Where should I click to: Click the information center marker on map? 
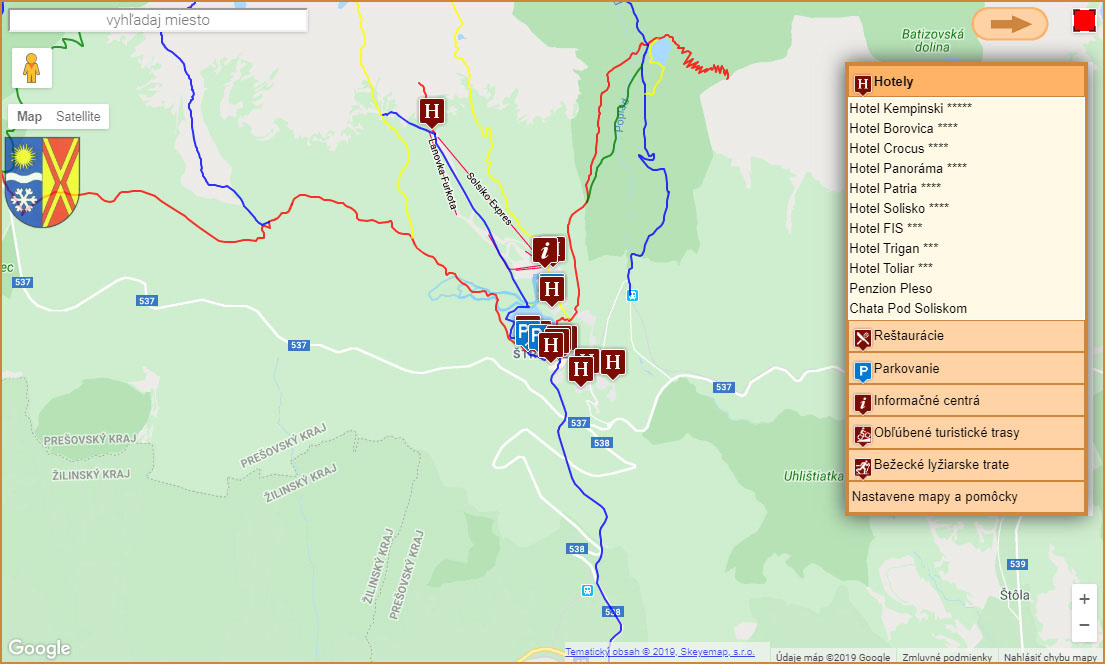(x=545, y=251)
